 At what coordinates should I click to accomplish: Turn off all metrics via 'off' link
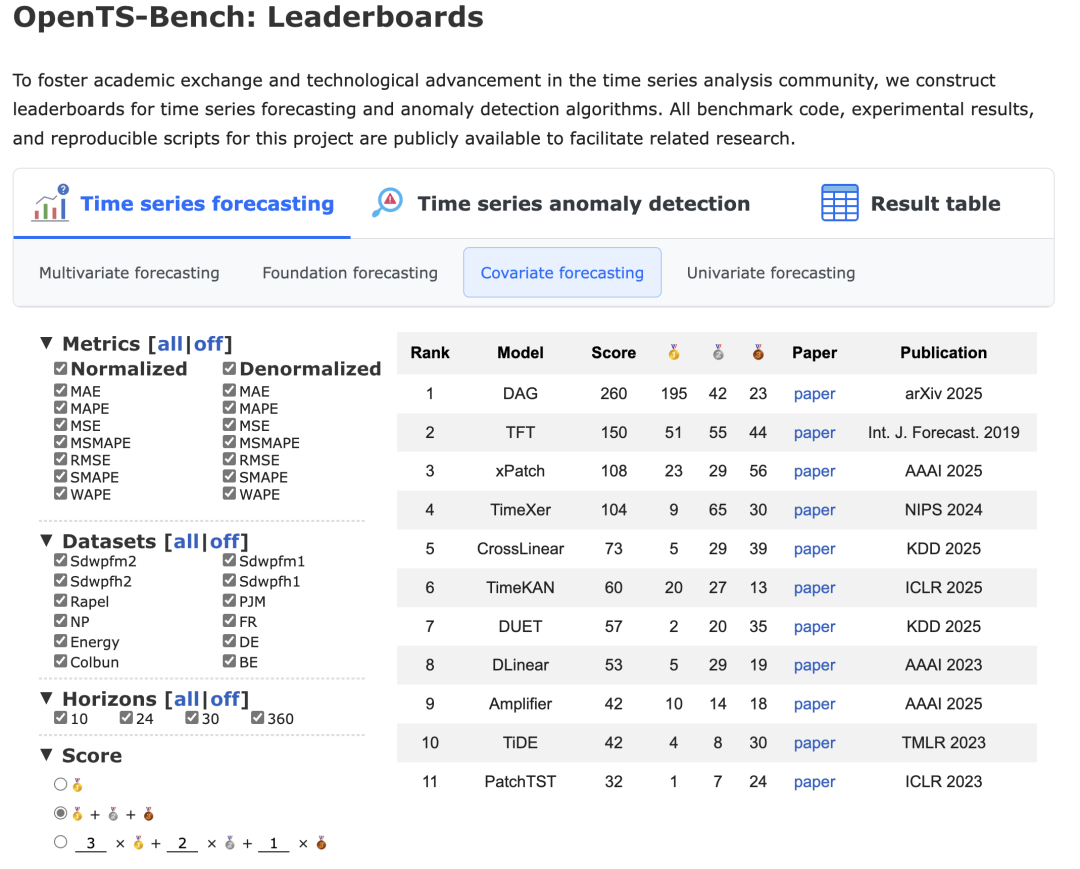pyautogui.click(x=208, y=344)
